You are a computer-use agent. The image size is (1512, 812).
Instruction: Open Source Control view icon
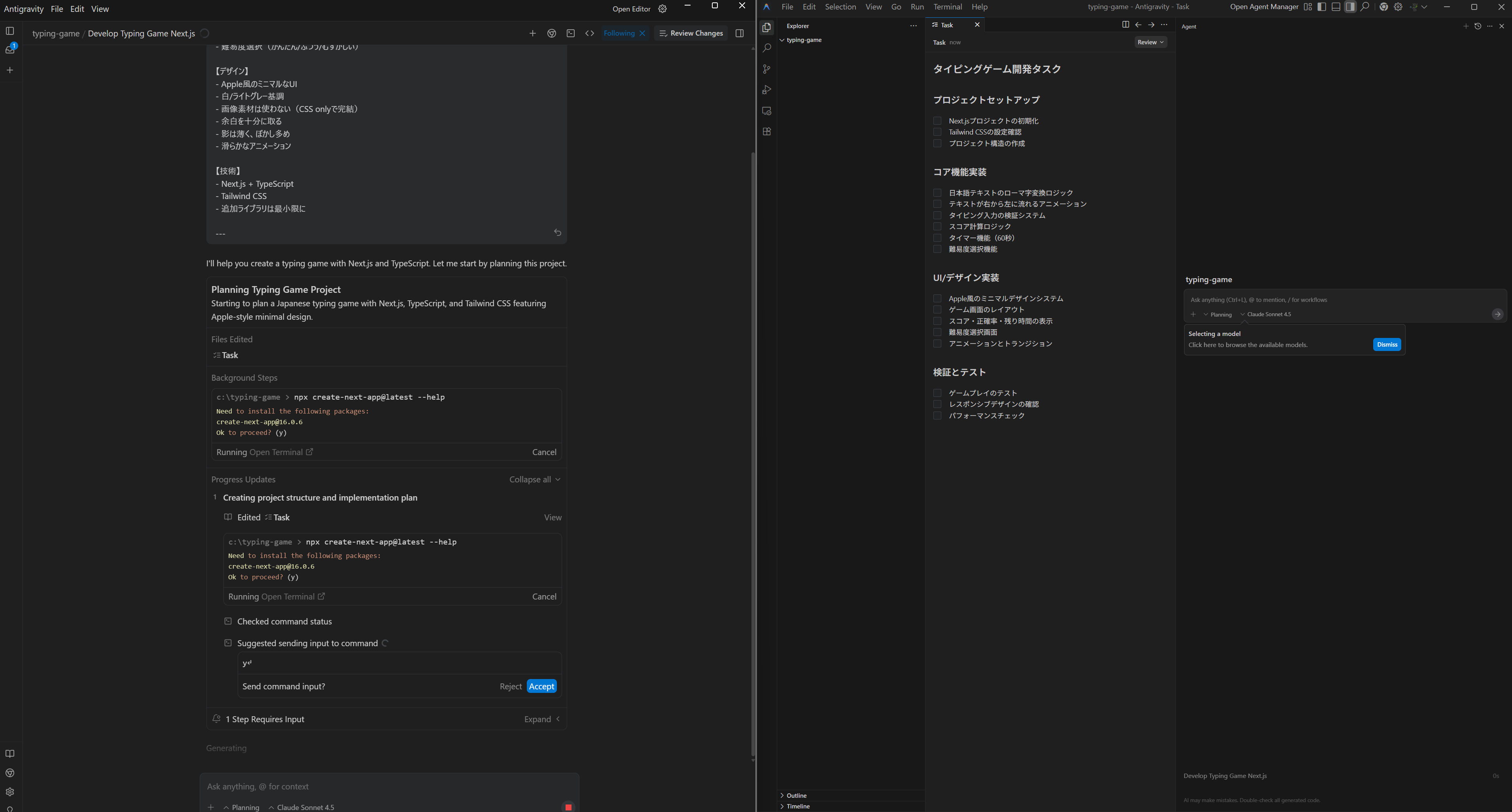766,69
